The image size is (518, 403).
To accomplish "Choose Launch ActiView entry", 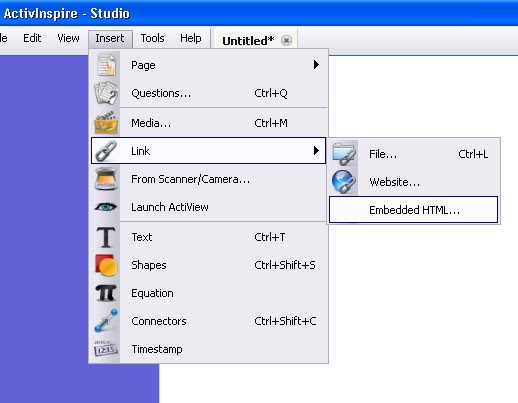I will coord(208,207).
